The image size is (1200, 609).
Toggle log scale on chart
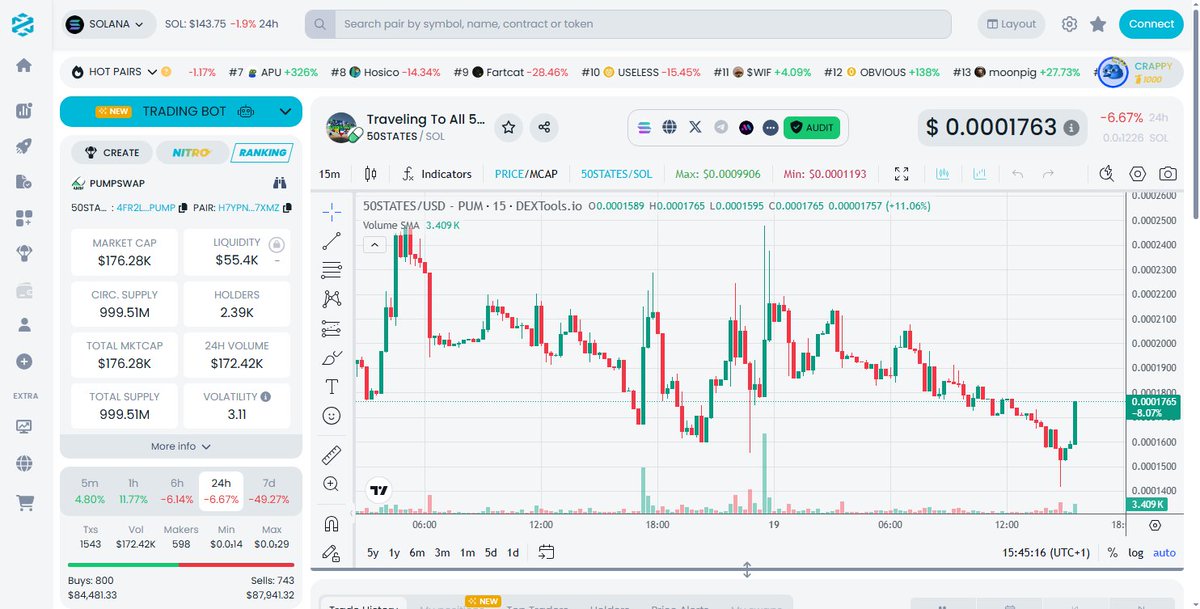tap(1136, 552)
